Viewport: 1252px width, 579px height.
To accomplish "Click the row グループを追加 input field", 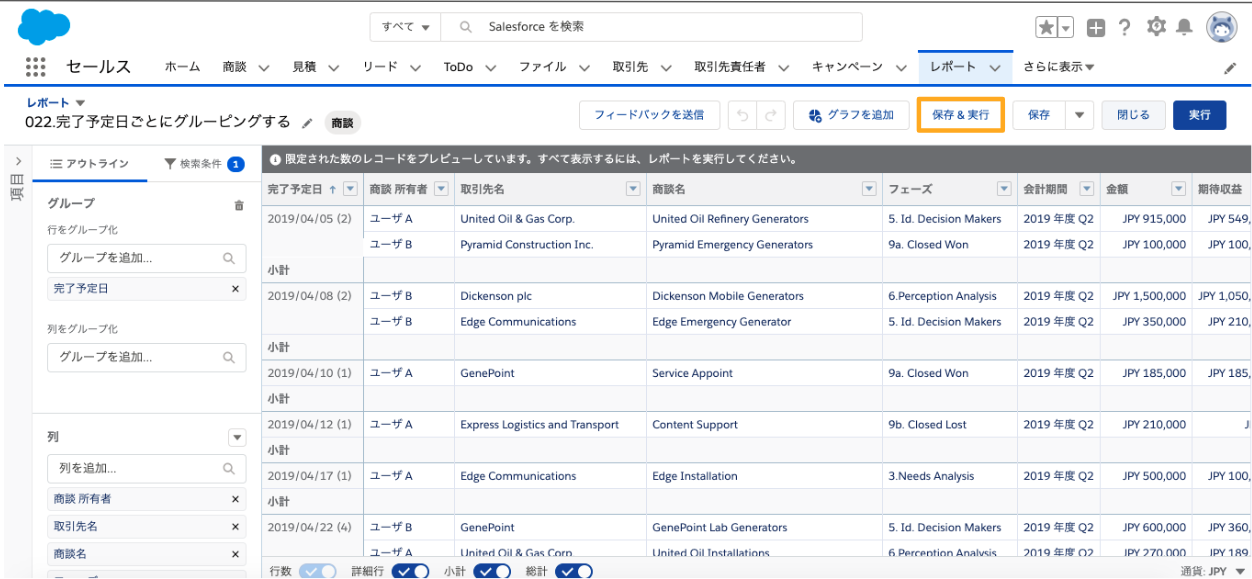I will (147, 258).
